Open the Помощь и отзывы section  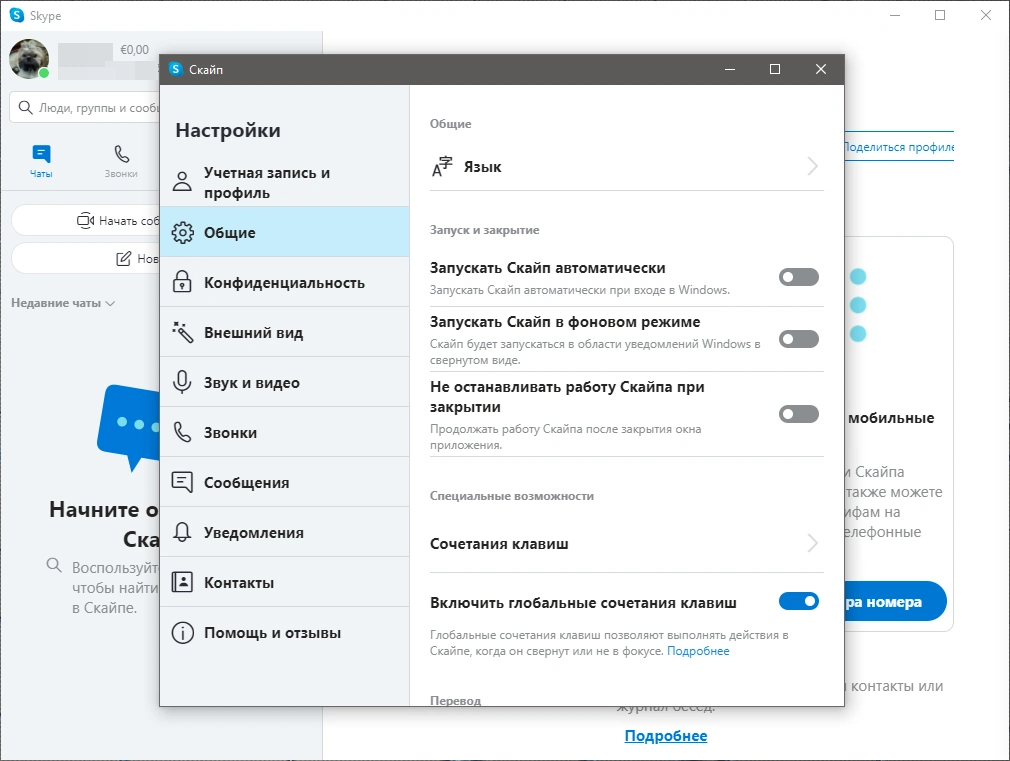[x=284, y=633]
